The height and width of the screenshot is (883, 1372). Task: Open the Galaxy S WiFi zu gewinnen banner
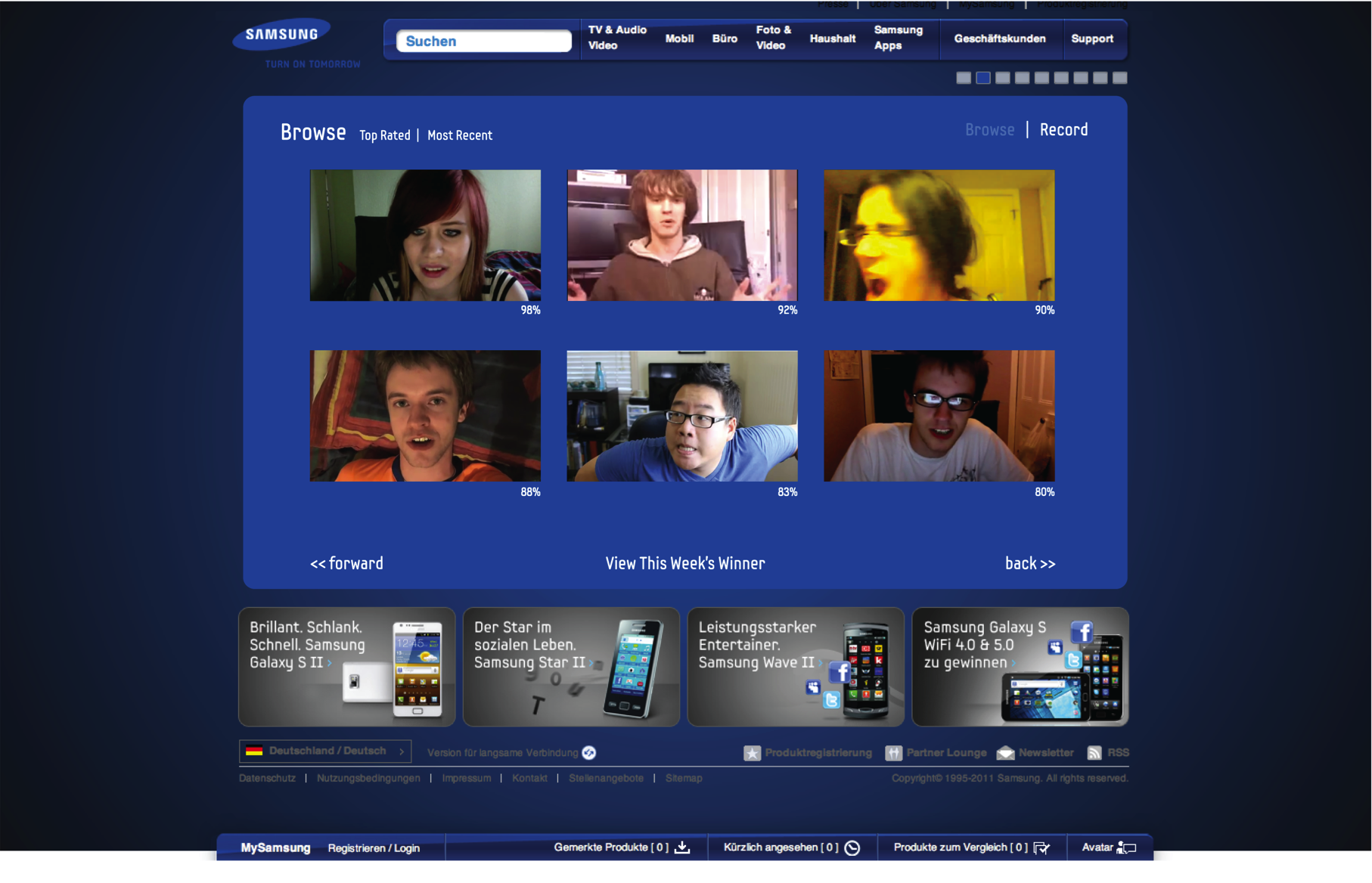coord(1020,667)
